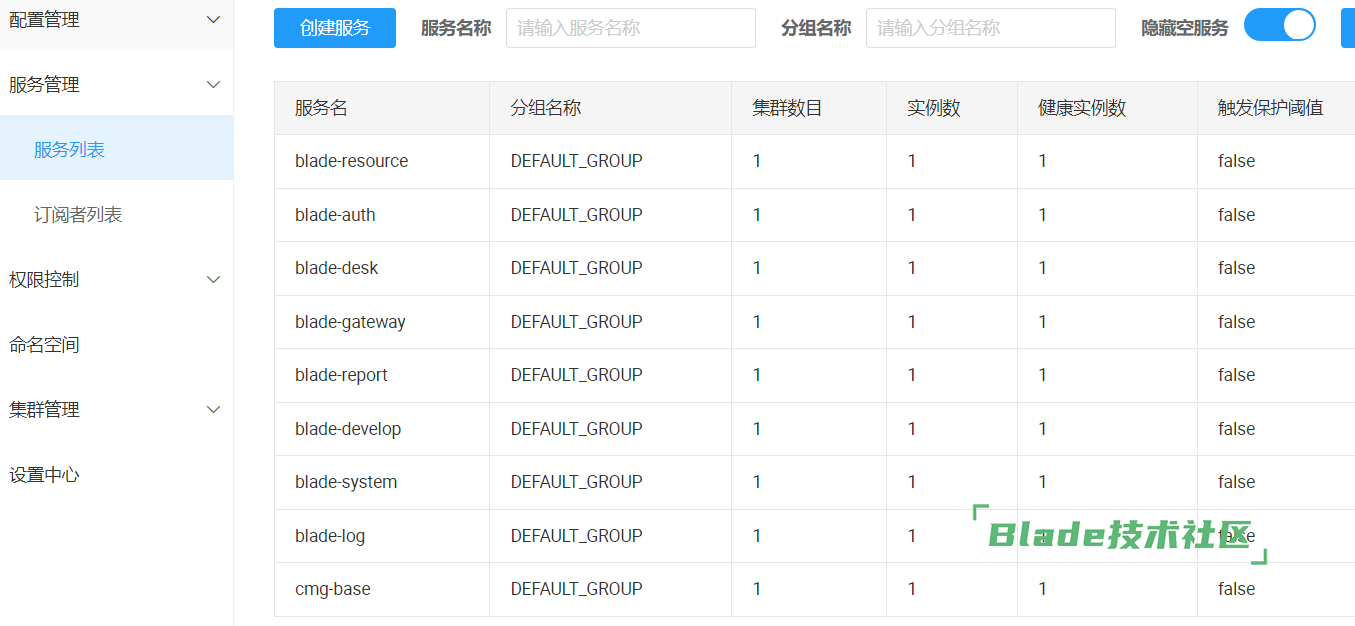
Task: Select the blade-develop service name
Action: coord(348,429)
